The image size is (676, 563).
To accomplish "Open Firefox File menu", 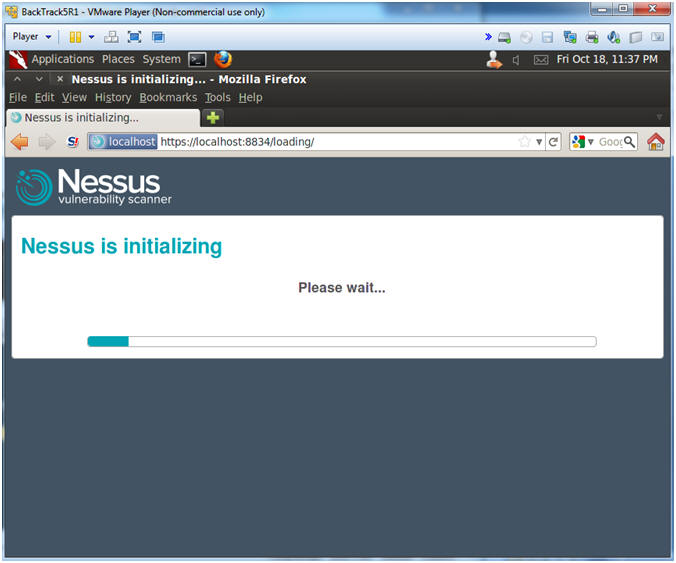I will [x=18, y=97].
